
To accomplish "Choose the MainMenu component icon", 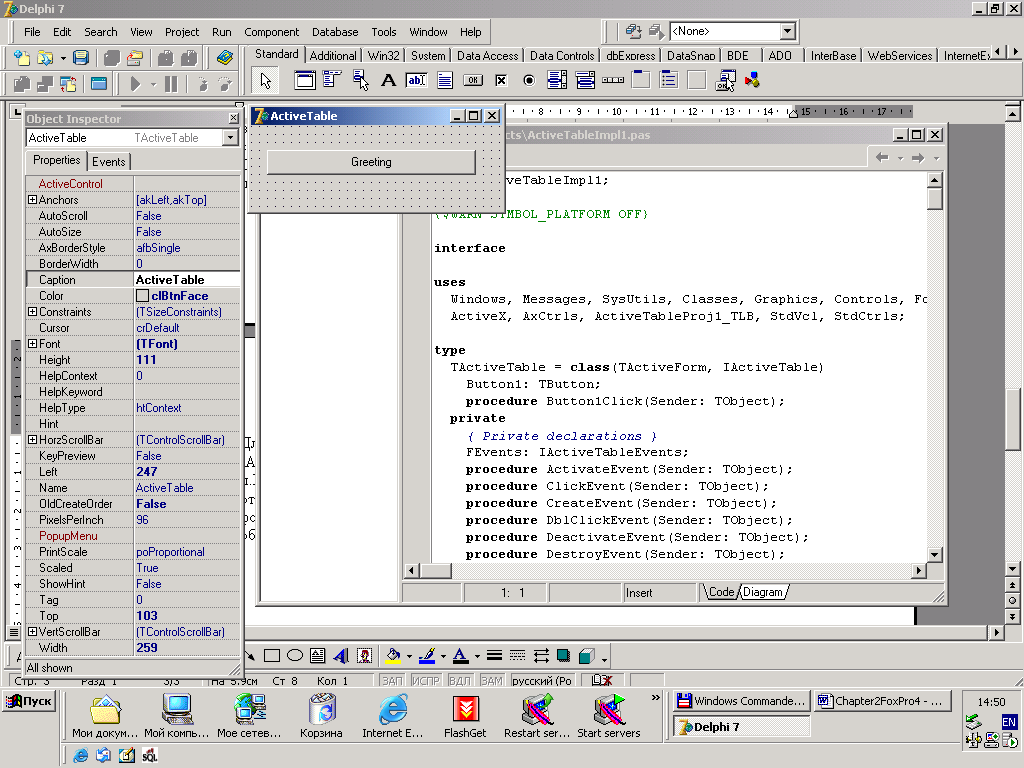I will [332, 80].
